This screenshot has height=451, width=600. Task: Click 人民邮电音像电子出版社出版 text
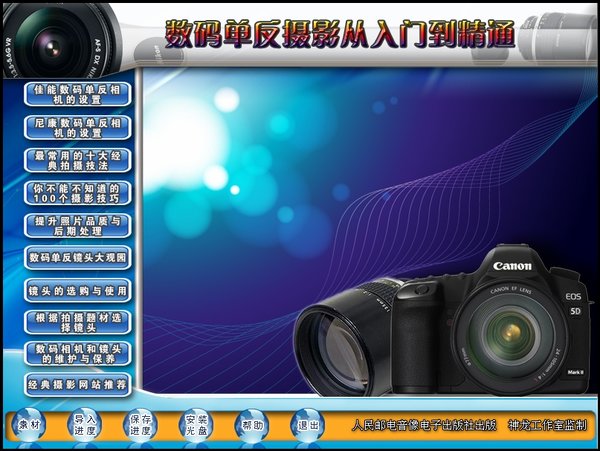(424, 425)
